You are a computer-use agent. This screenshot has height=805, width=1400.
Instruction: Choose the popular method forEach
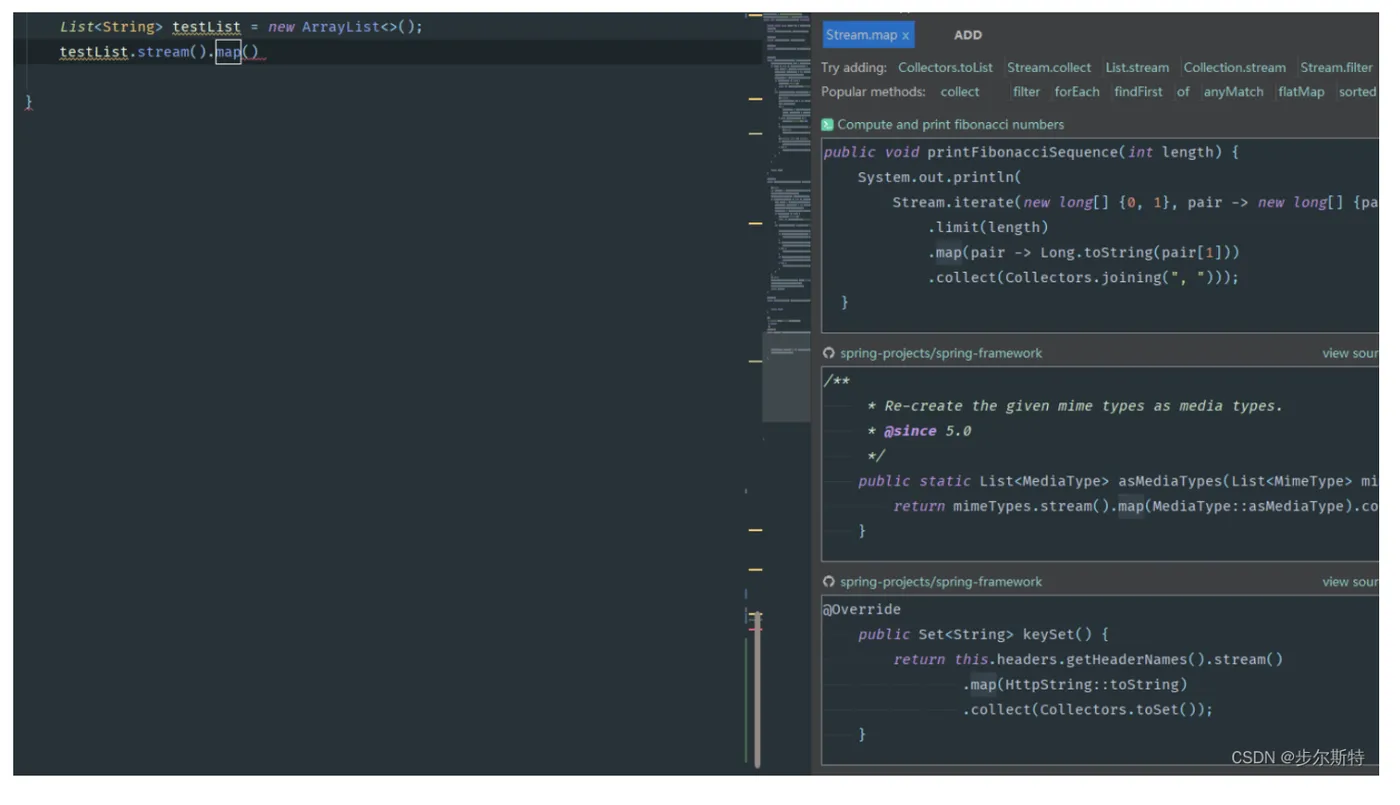pos(1077,92)
